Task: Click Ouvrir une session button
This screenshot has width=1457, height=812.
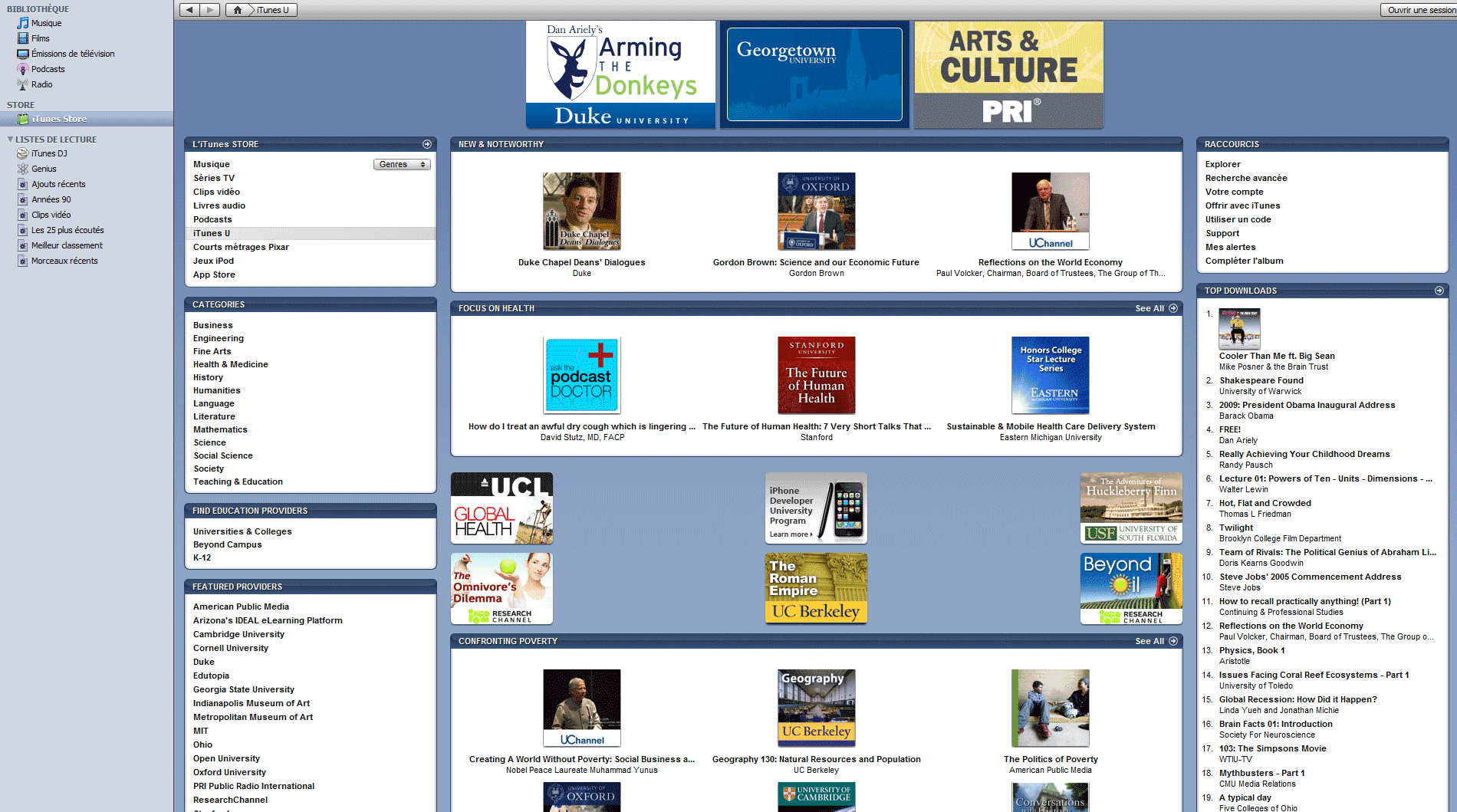Action: click(x=1419, y=10)
